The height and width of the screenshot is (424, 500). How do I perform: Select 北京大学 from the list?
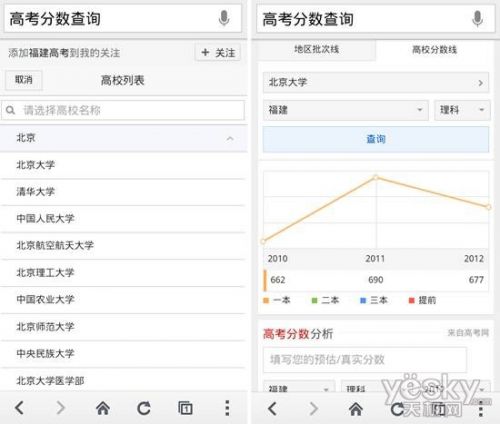[x=123, y=165]
